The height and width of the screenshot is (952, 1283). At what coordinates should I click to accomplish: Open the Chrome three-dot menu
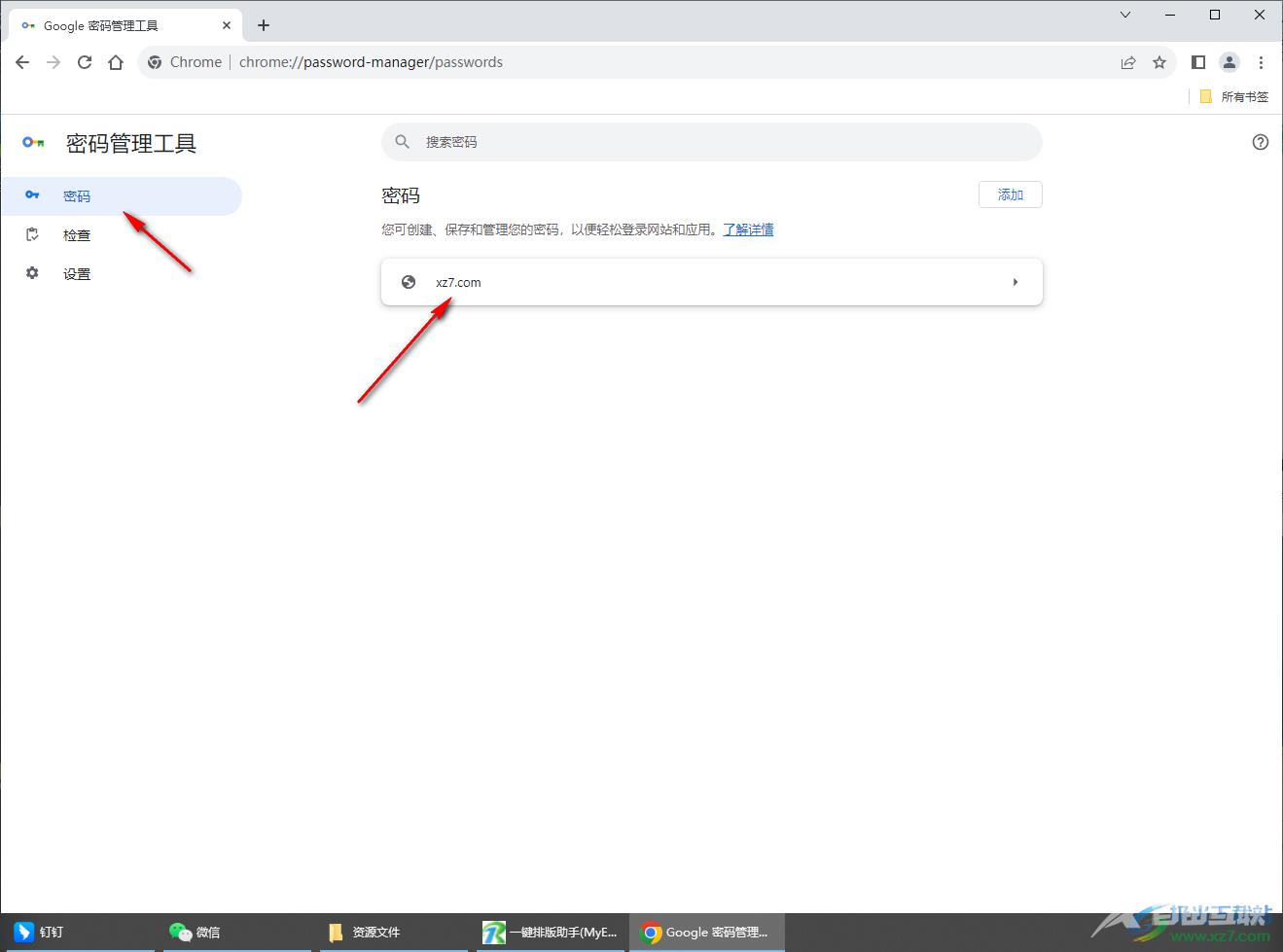pos(1261,62)
